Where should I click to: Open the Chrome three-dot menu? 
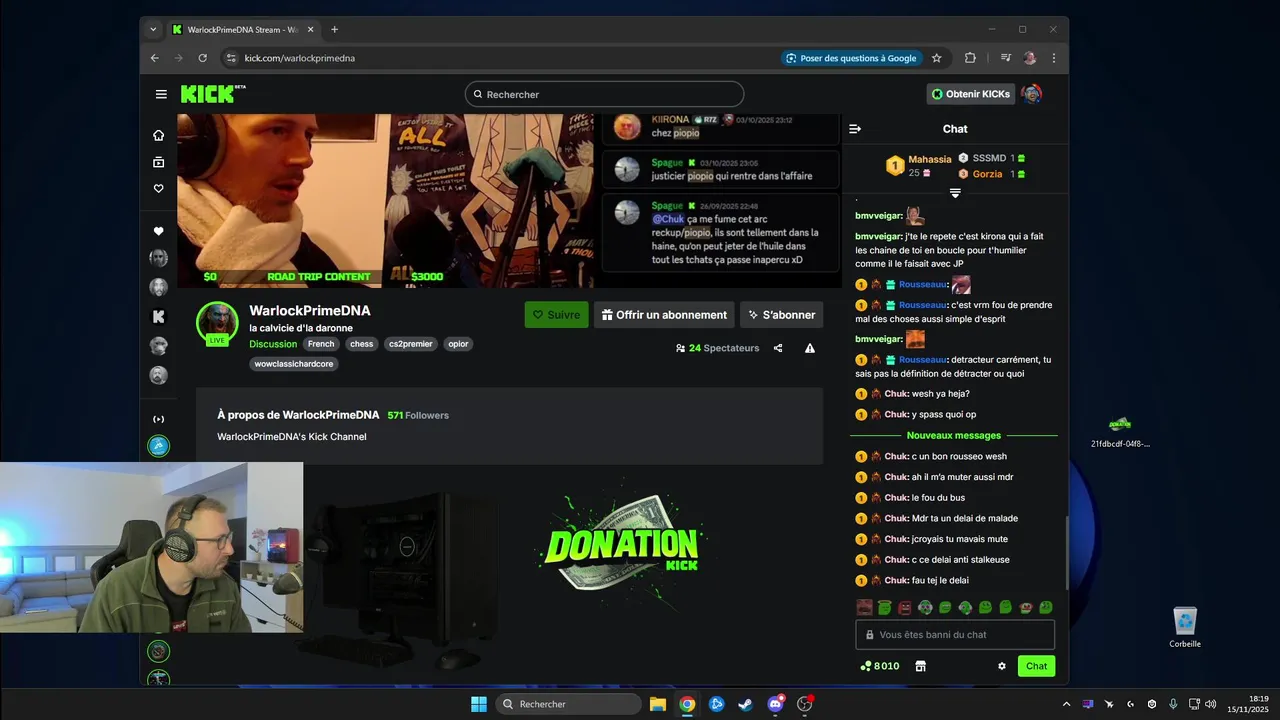[x=1053, y=58]
